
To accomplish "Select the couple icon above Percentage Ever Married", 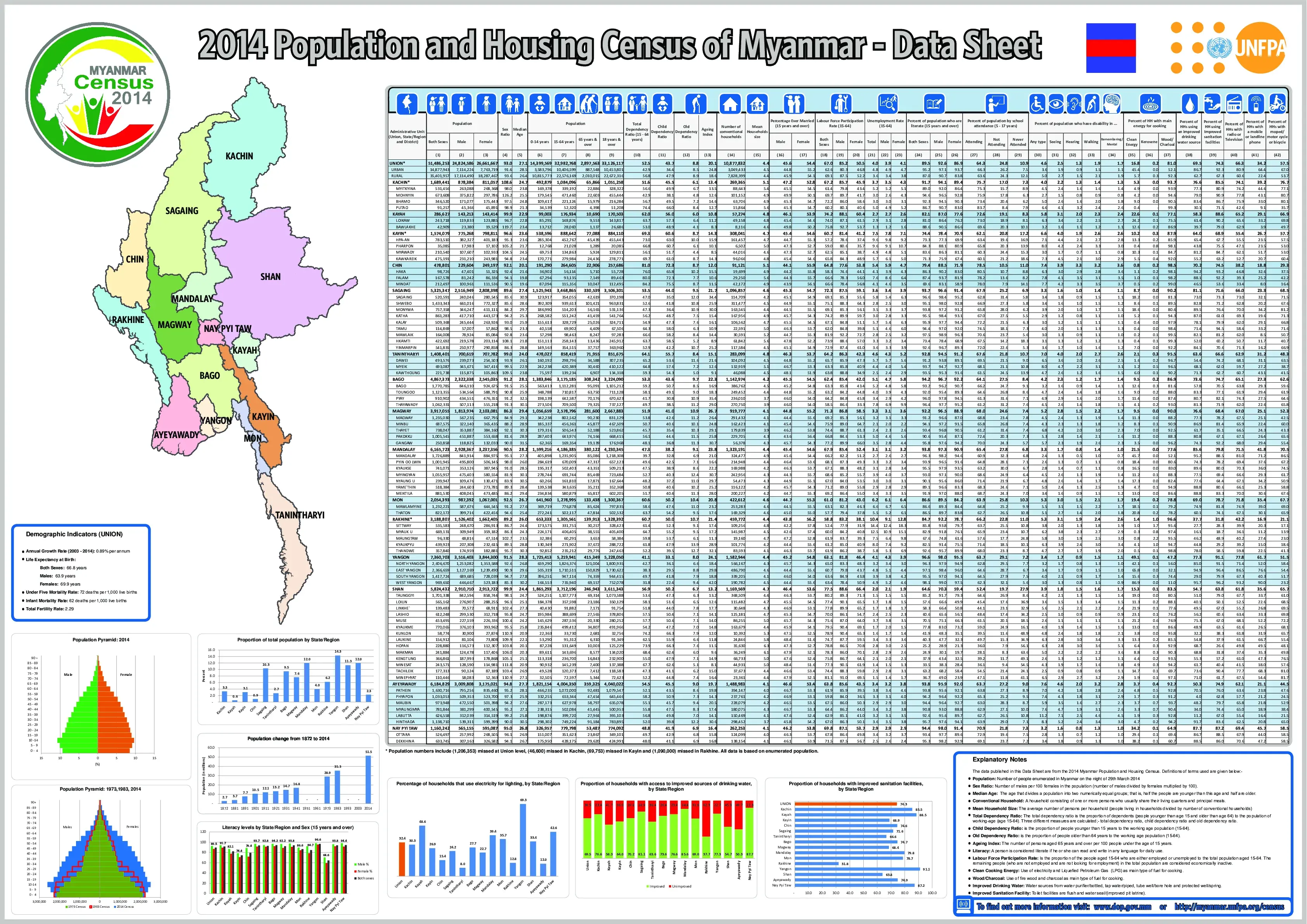I will tap(794, 104).
